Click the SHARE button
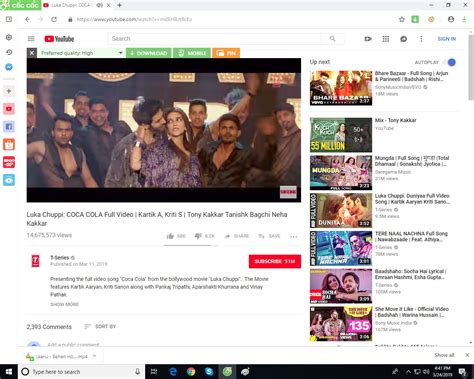The height and width of the screenshot is (379, 474). pyautogui.click(x=237, y=236)
